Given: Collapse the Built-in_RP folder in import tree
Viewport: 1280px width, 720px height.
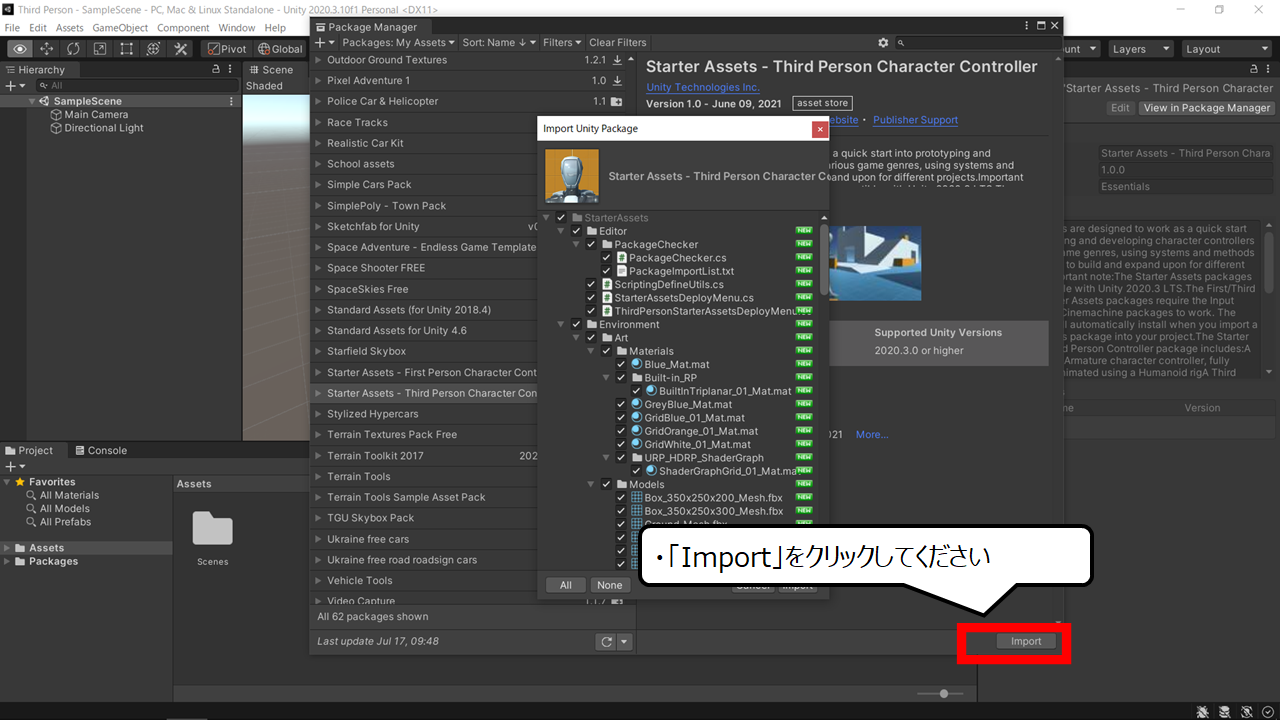Looking at the screenshot, I should coord(606,378).
